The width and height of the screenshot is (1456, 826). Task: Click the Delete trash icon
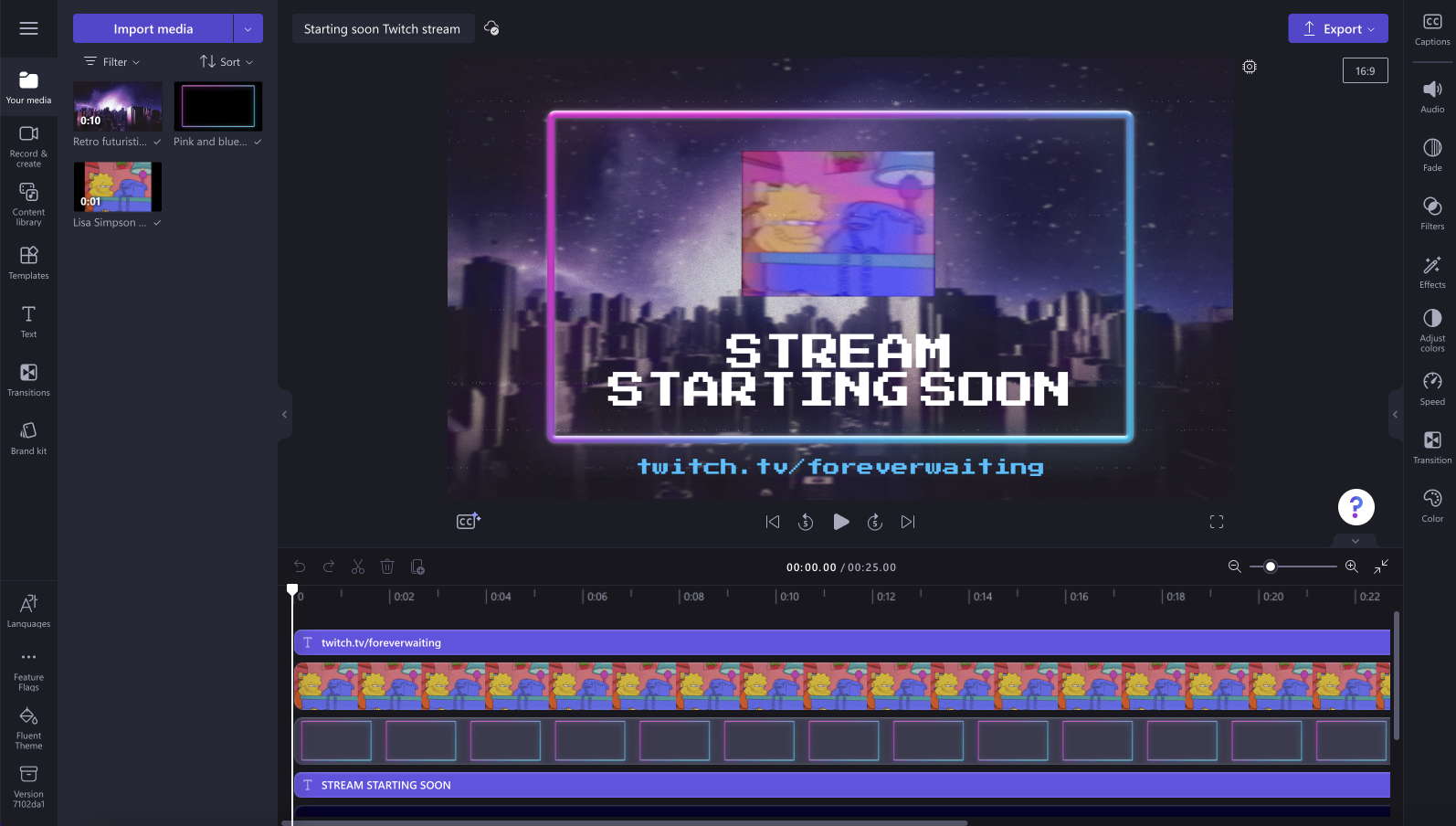click(x=387, y=567)
